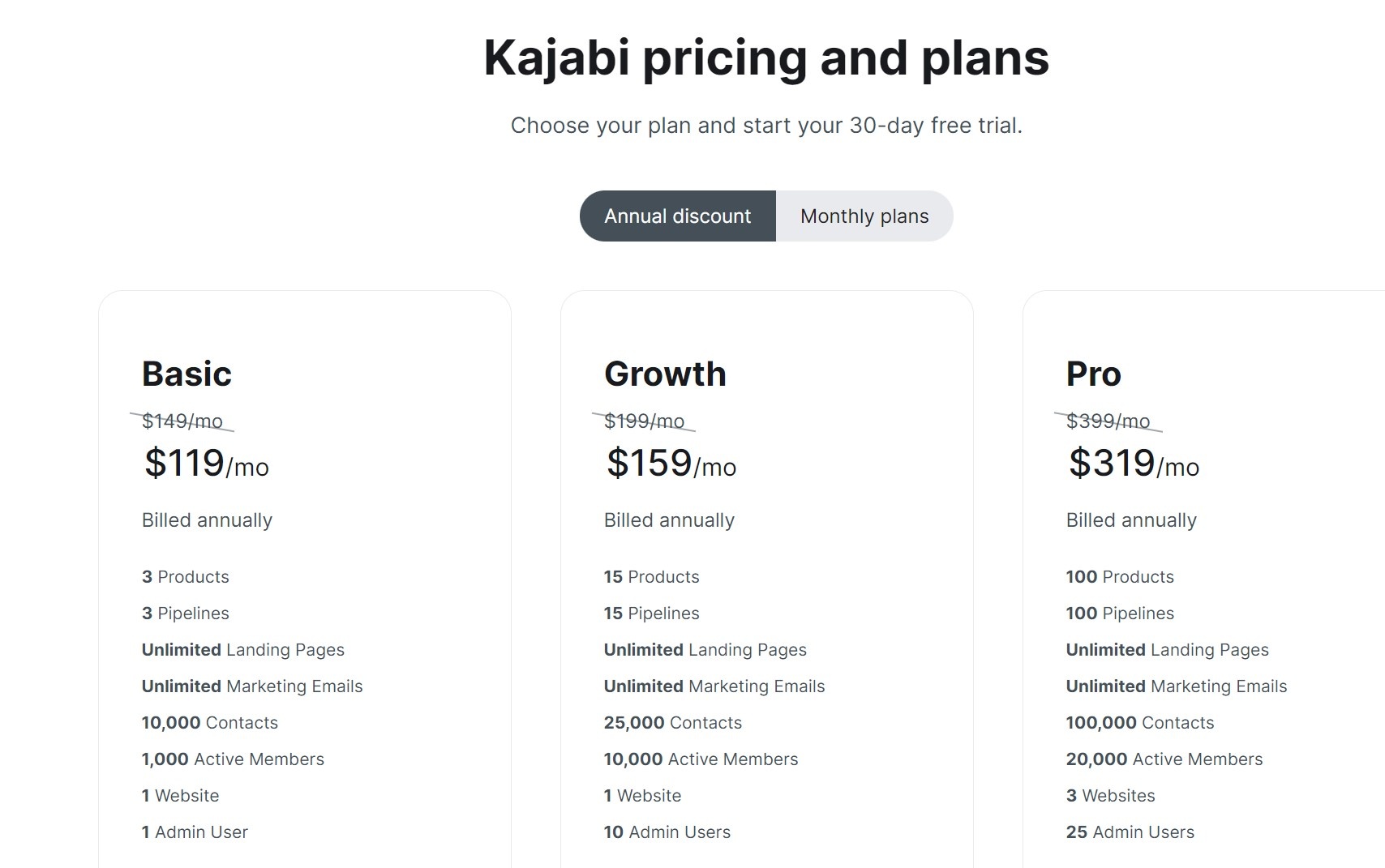Click the Growth plan $159/mo price

(x=671, y=464)
